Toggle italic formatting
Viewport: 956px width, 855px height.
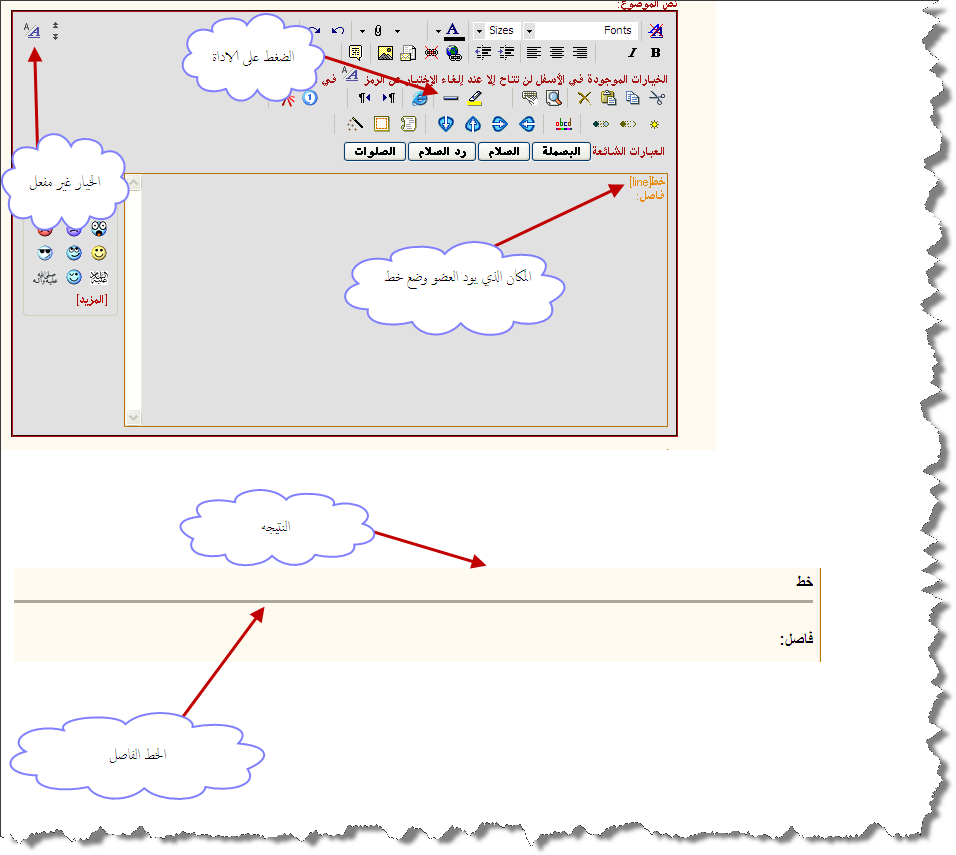tap(632, 53)
